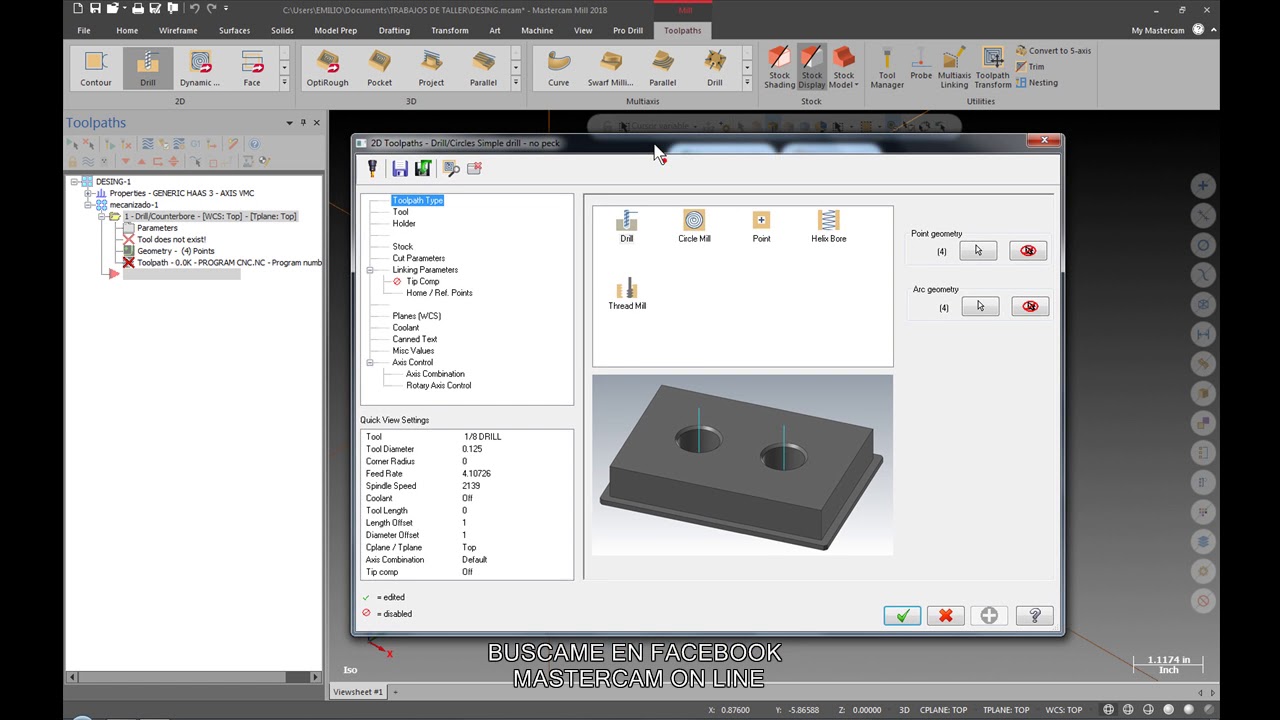
Task: Choose the Pocket 3D toolpath
Action: pyautogui.click(x=380, y=69)
